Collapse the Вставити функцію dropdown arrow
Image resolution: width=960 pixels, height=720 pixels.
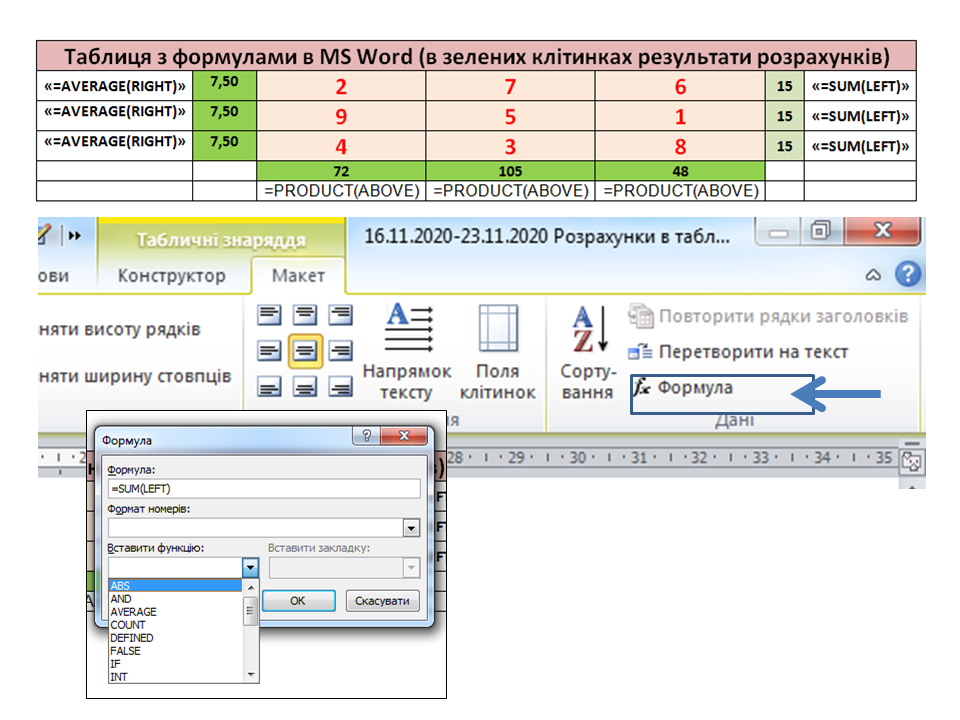coord(250,568)
